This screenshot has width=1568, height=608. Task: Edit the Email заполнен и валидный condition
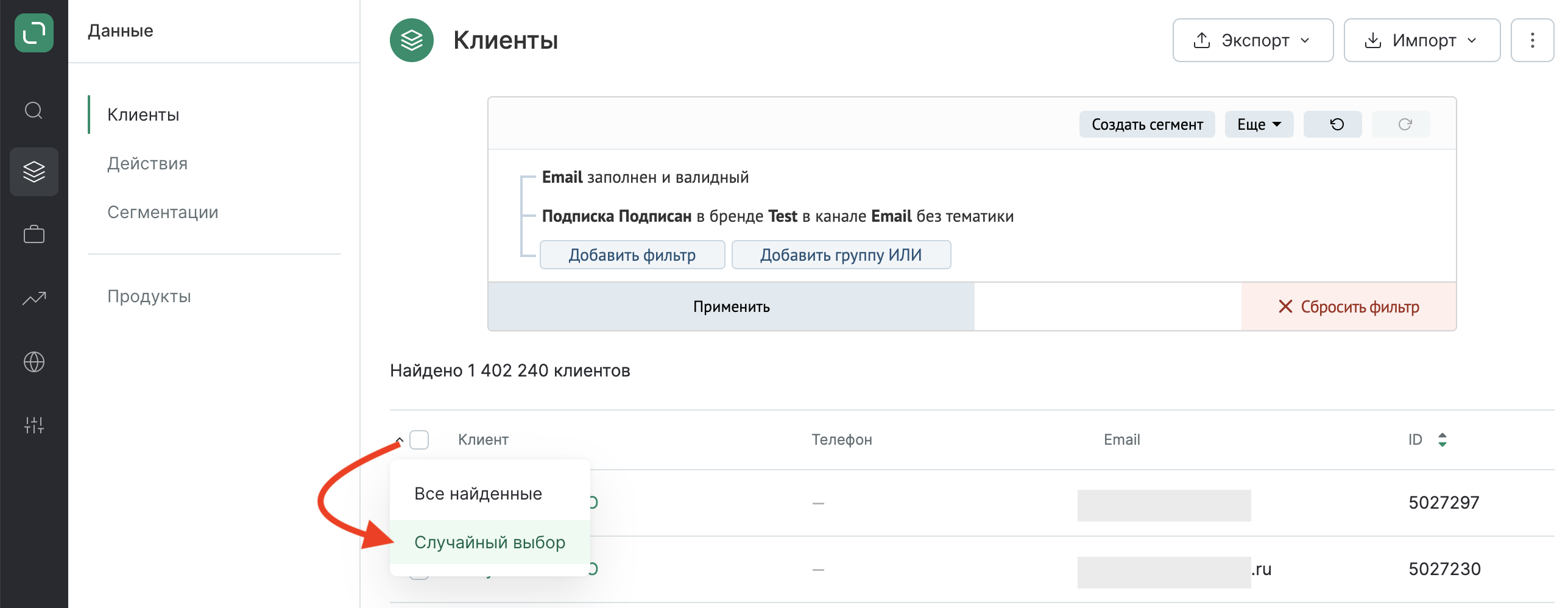click(645, 177)
